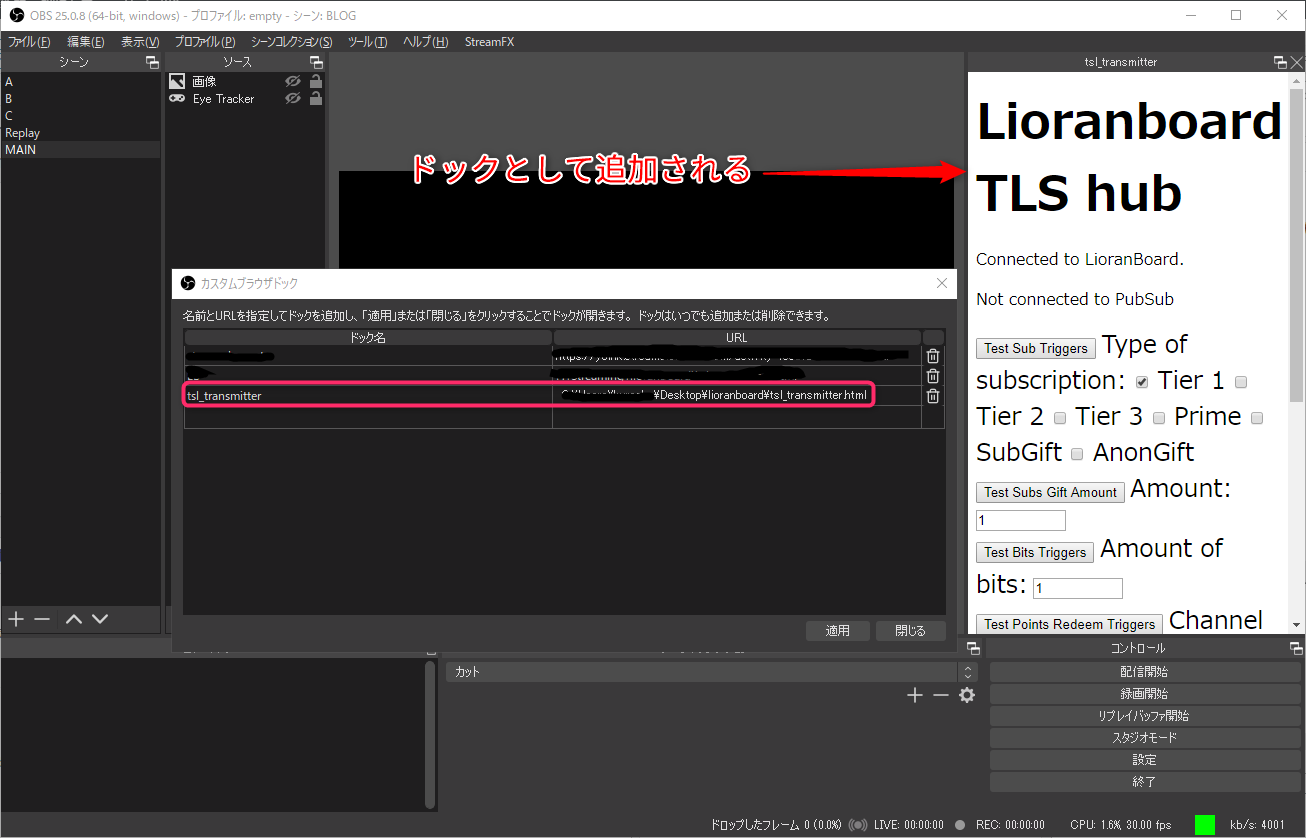Viewport: 1306px width, 838px height.
Task: Add a transition with the plus icon
Action: tap(914, 695)
